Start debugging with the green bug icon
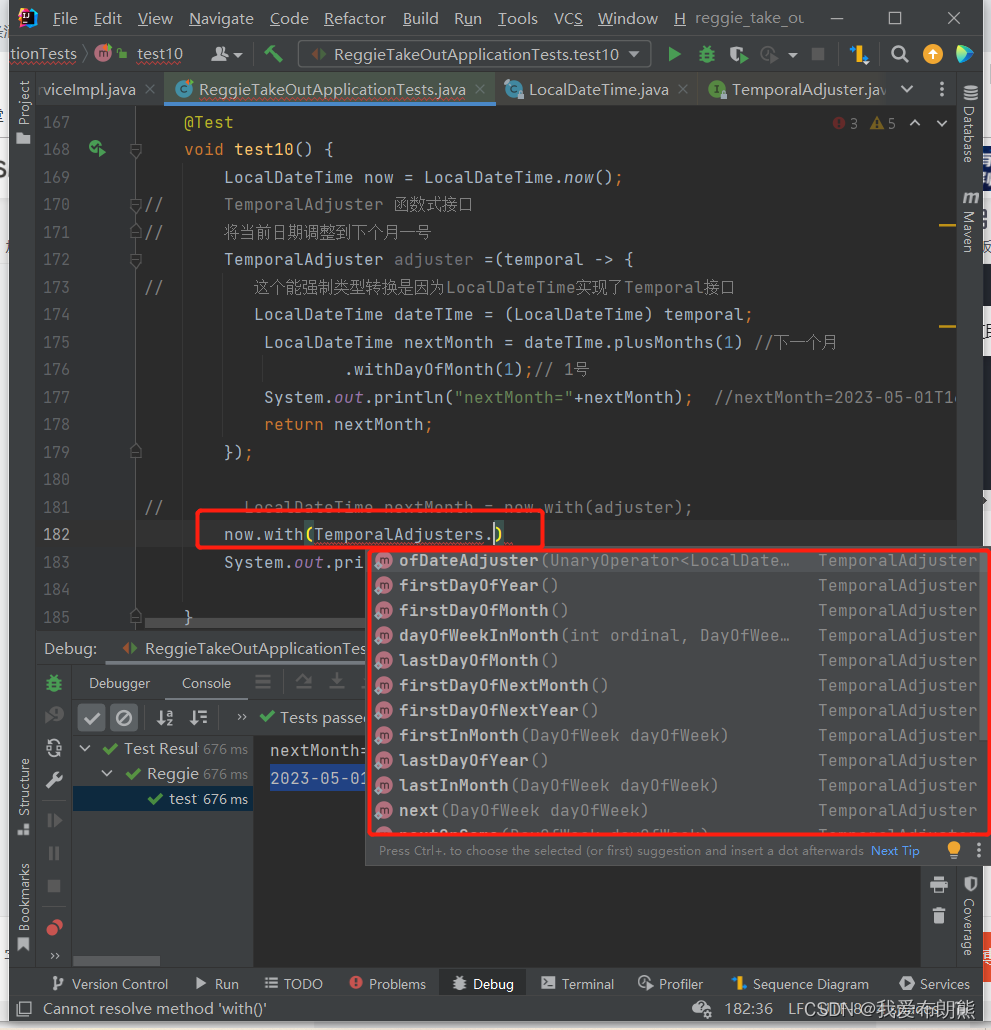 (x=707, y=54)
